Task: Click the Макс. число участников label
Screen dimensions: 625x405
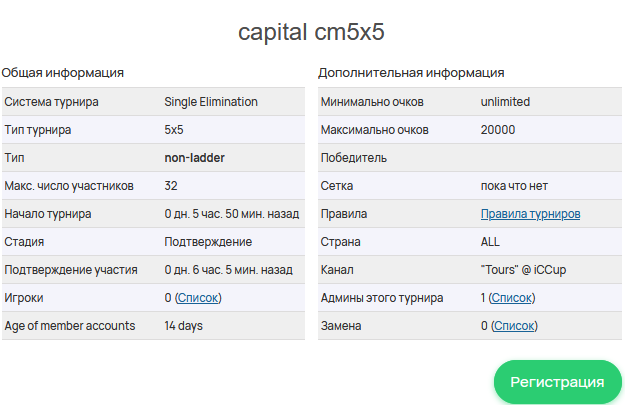Action: [69, 186]
